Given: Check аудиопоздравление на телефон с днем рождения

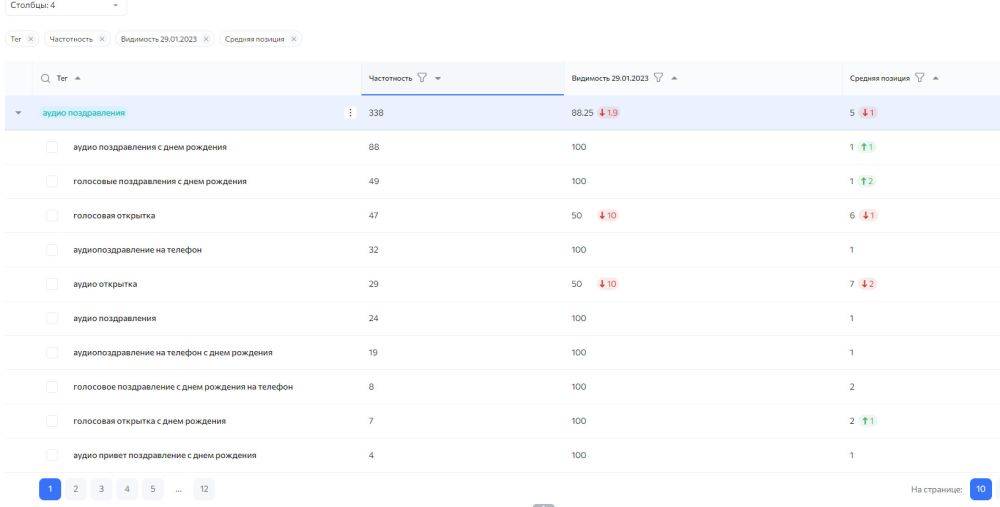Looking at the screenshot, I should [52, 353].
